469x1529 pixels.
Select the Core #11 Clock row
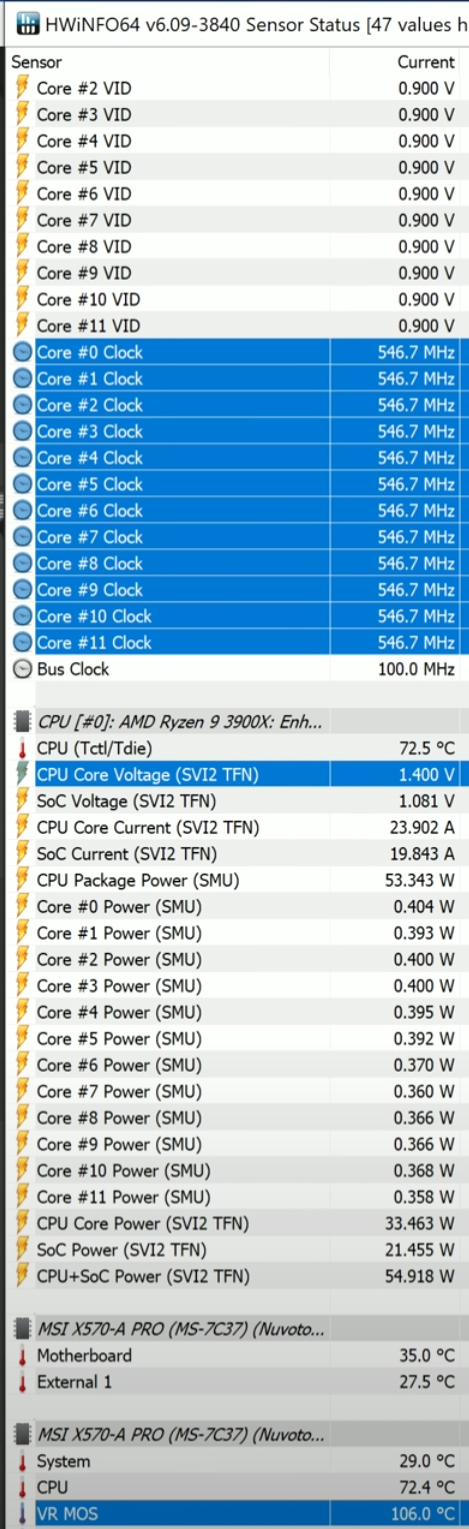(234, 642)
